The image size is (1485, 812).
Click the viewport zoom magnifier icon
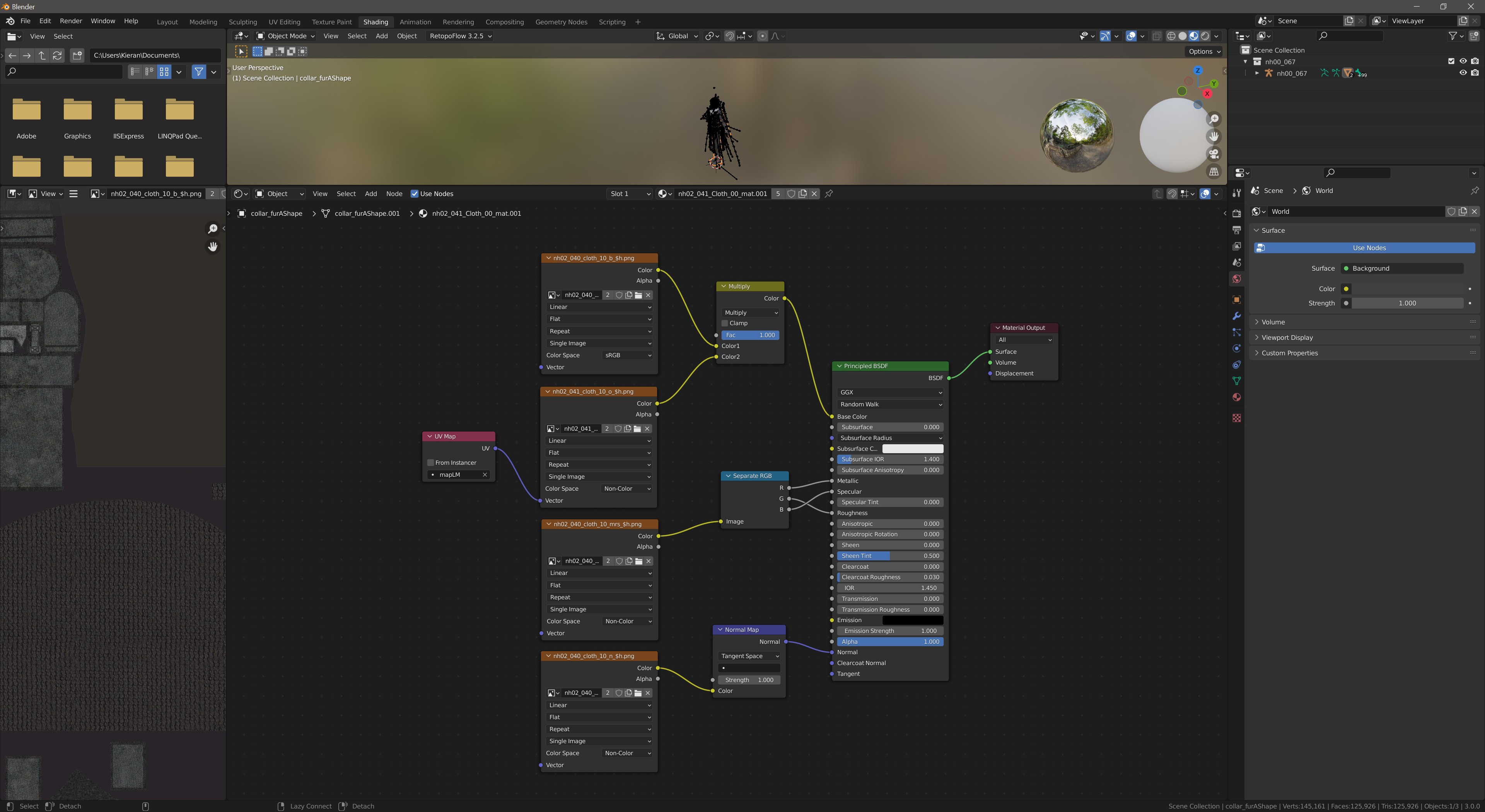pyautogui.click(x=1214, y=119)
